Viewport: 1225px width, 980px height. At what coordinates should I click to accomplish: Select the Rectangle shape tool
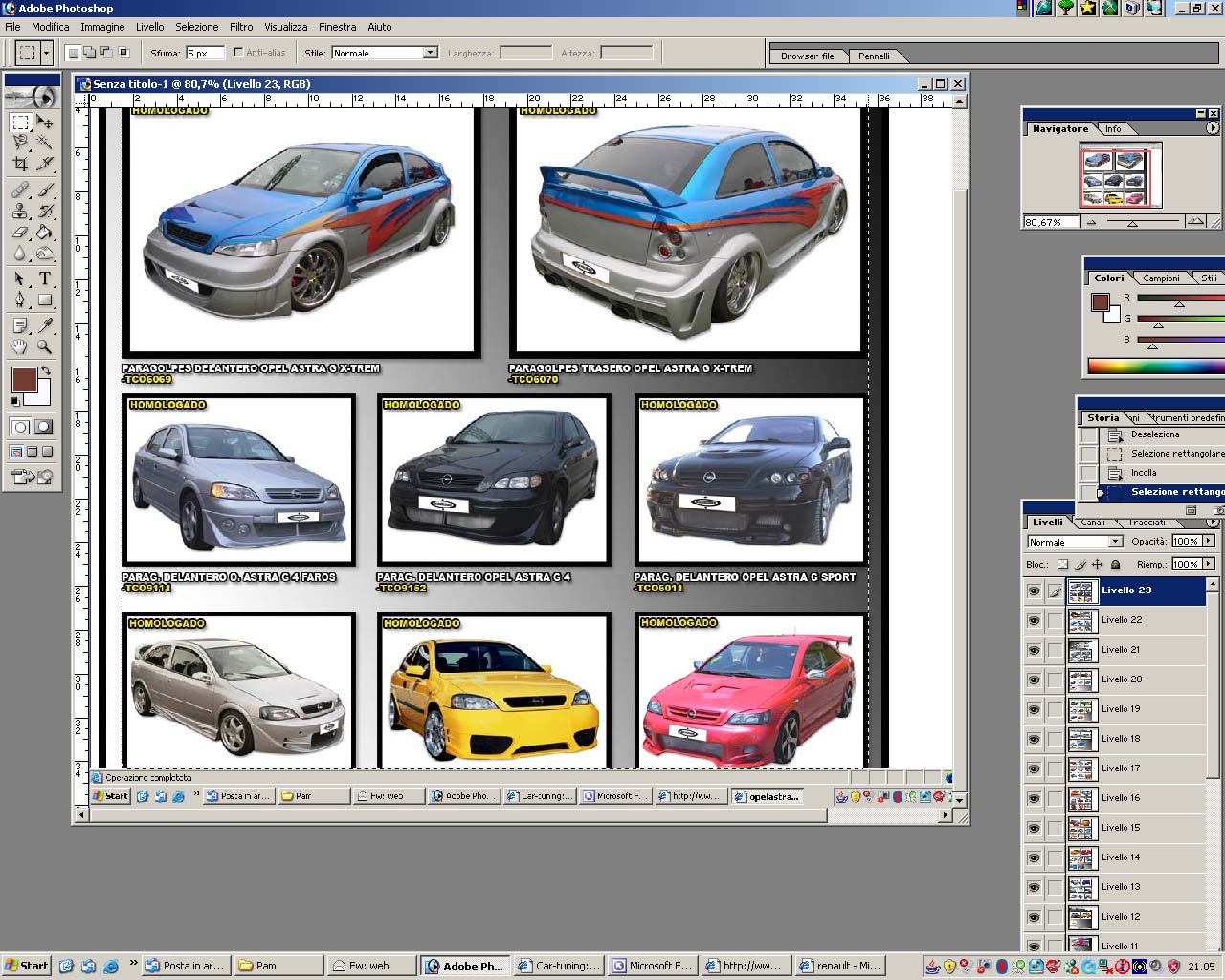[x=44, y=300]
